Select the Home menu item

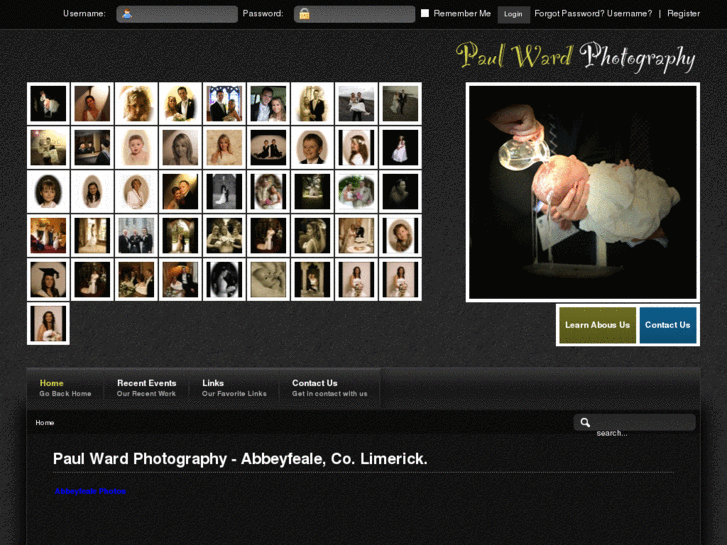[x=65, y=388]
